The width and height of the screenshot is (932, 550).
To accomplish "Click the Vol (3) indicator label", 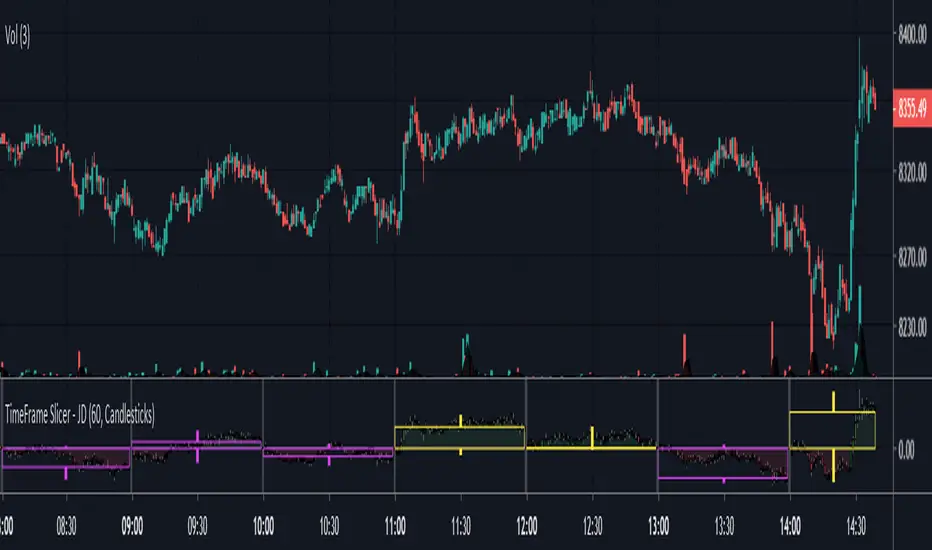I will [17, 36].
